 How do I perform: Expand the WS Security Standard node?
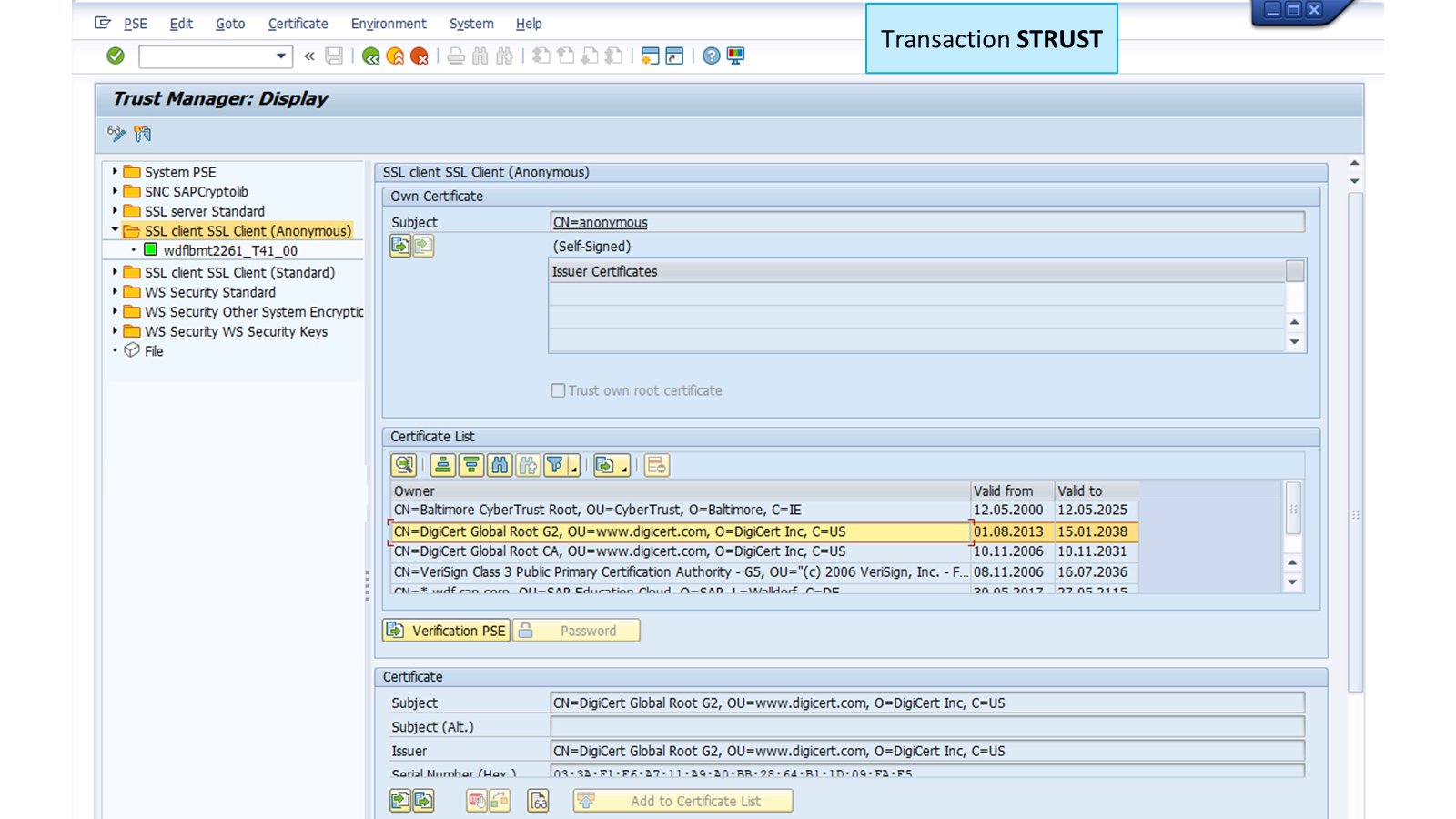[116, 292]
